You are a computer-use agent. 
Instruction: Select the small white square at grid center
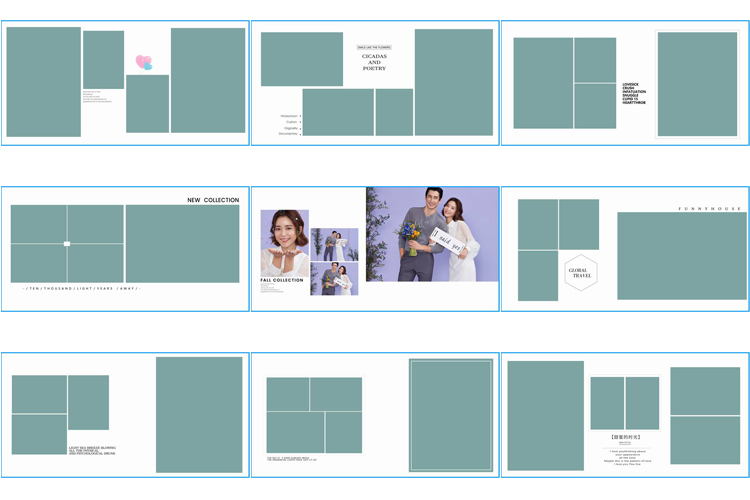coord(67,244)
